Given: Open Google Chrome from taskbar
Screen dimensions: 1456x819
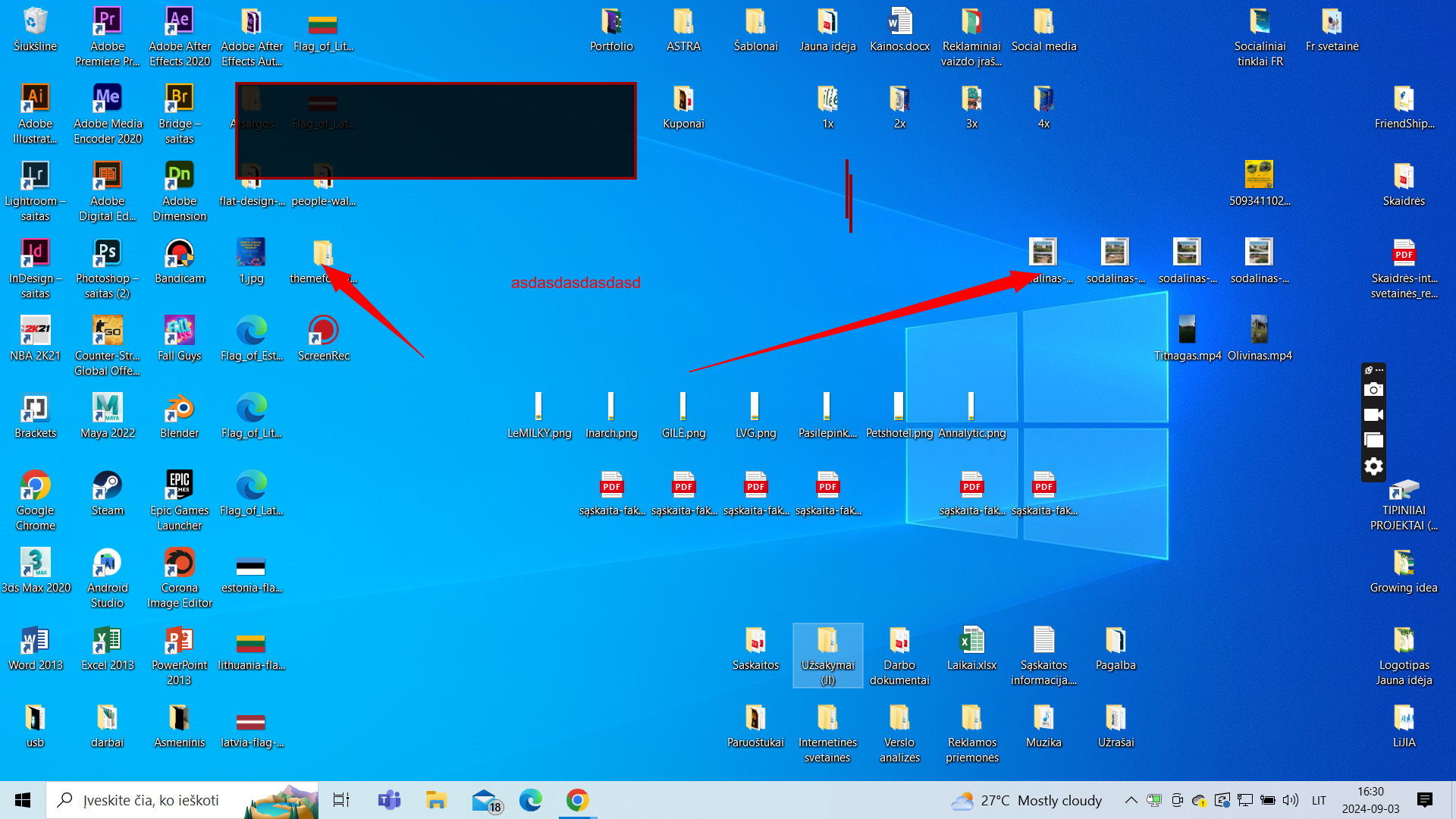Looking at the screenshot, I should click(577, 800).
